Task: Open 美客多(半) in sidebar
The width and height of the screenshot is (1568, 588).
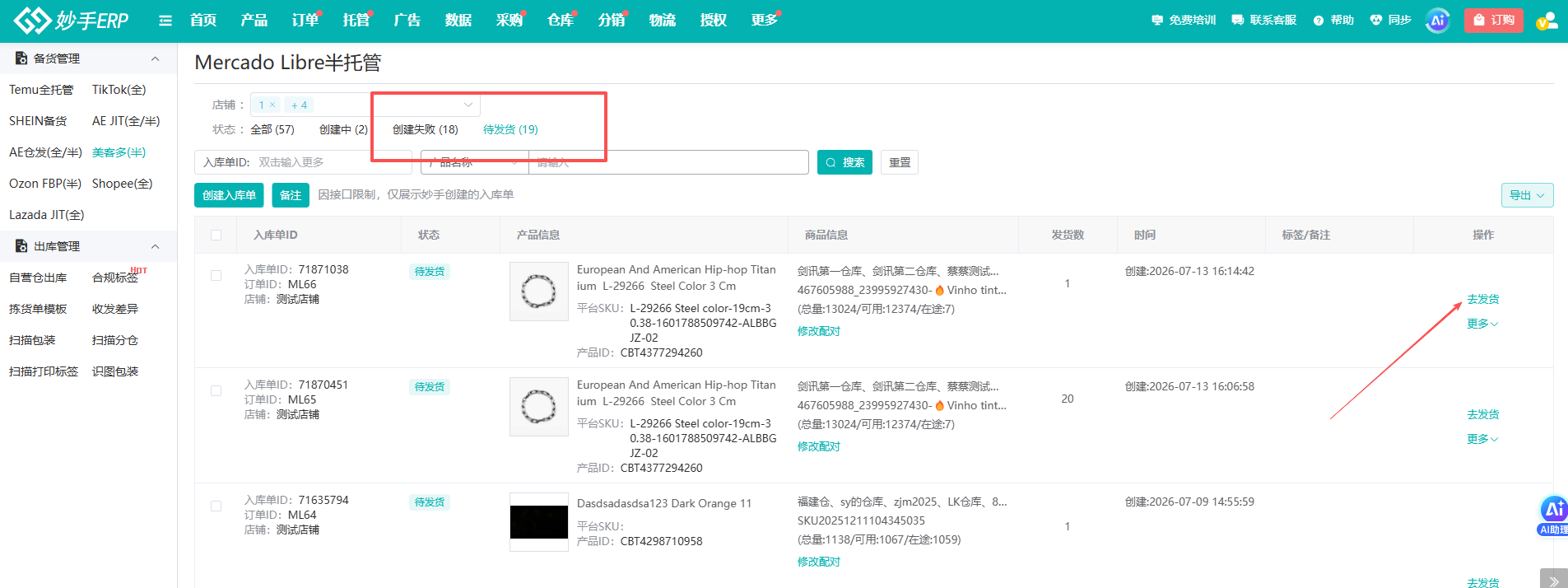Action: 119,152
